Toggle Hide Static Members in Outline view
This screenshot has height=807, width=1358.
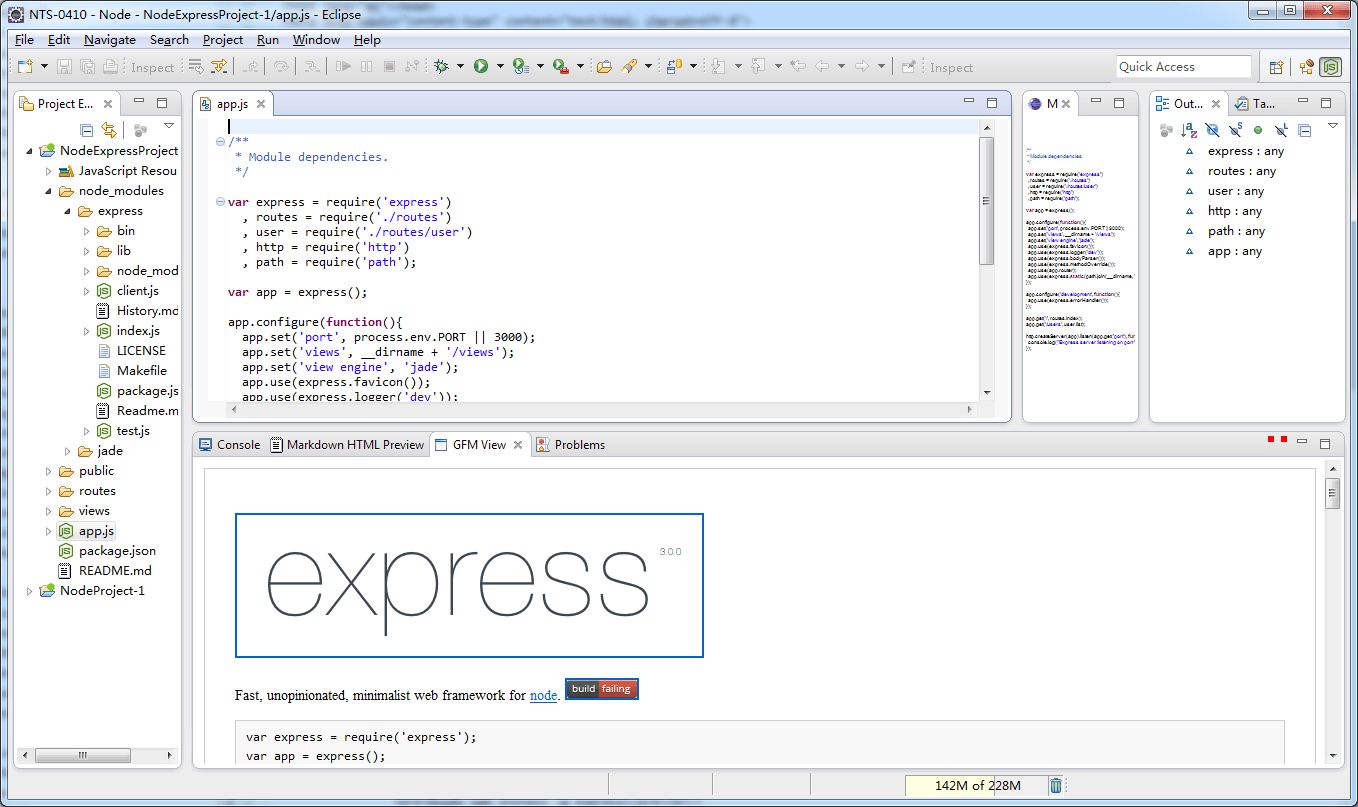(x=1236, y=128)
